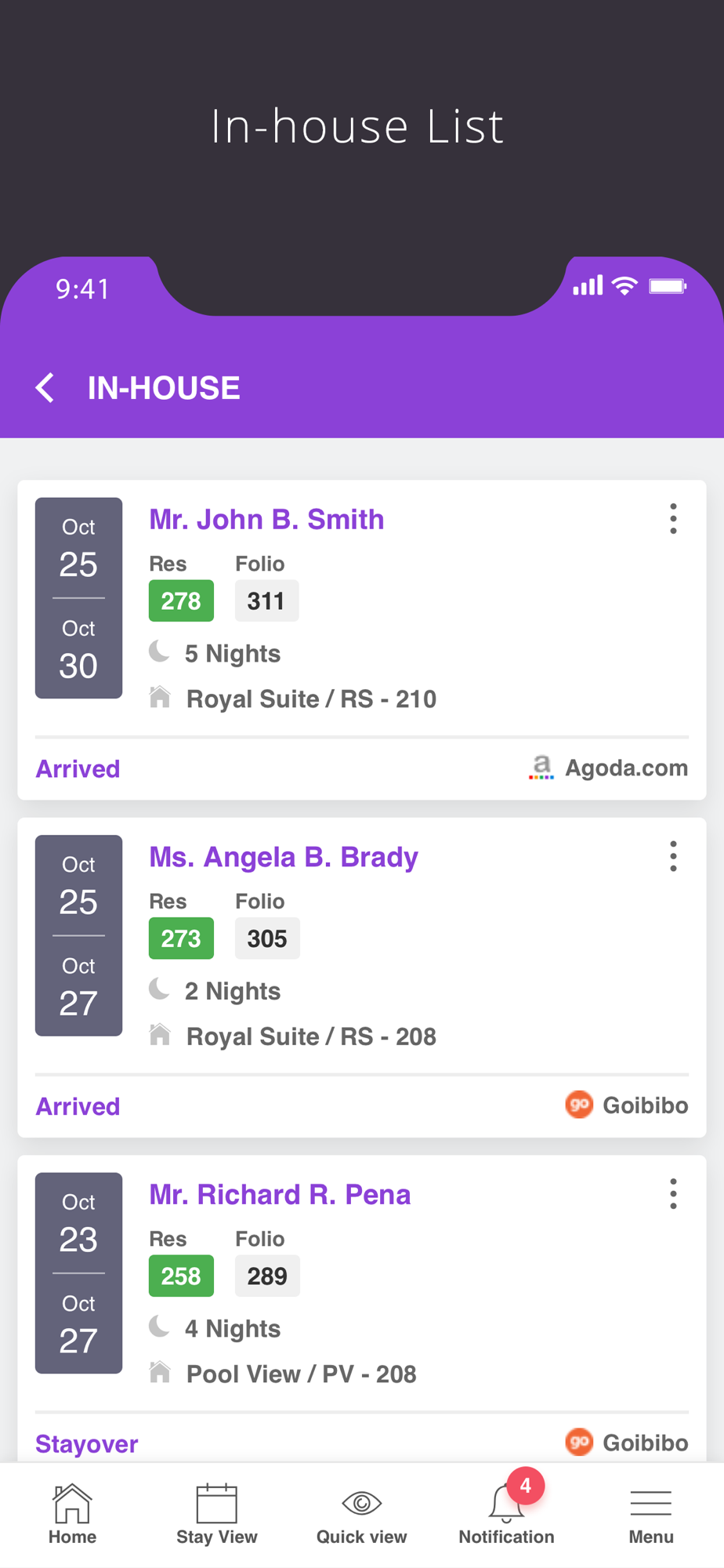Tap the Agoda.com source logo
This screenshot has width=724, height=1568.
(541, 768)
